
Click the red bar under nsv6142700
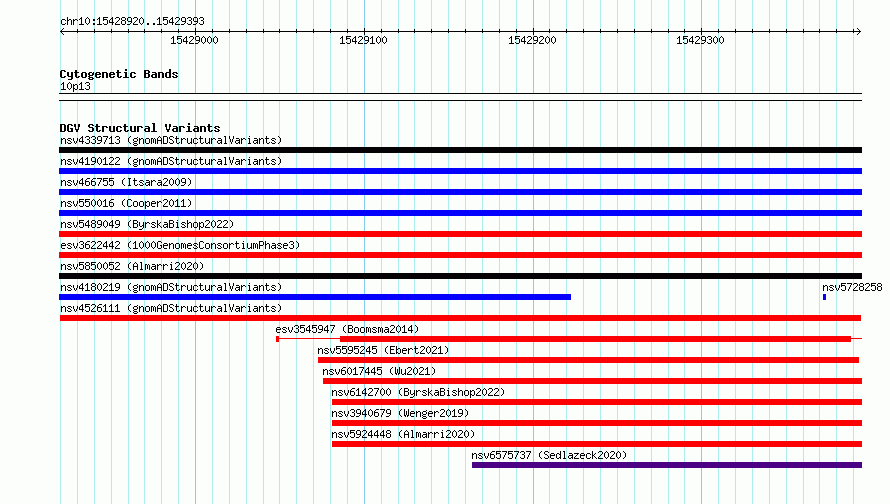(x=597, y=402)
